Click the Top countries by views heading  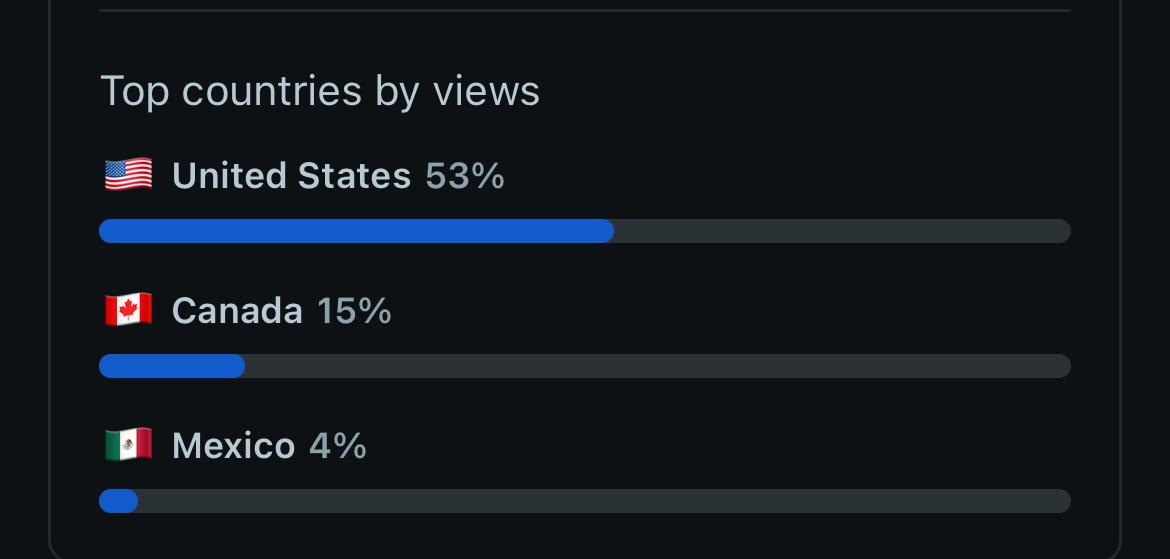point(319,92)
